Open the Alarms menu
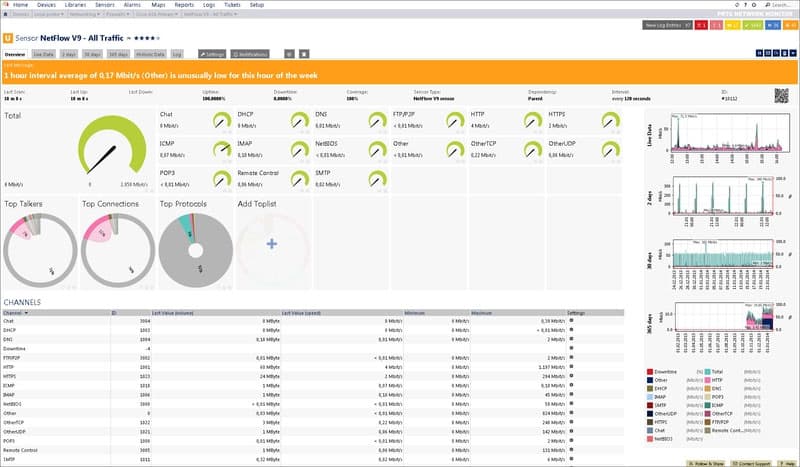Screen dimensions: 800x467 (x=132, y=5)
